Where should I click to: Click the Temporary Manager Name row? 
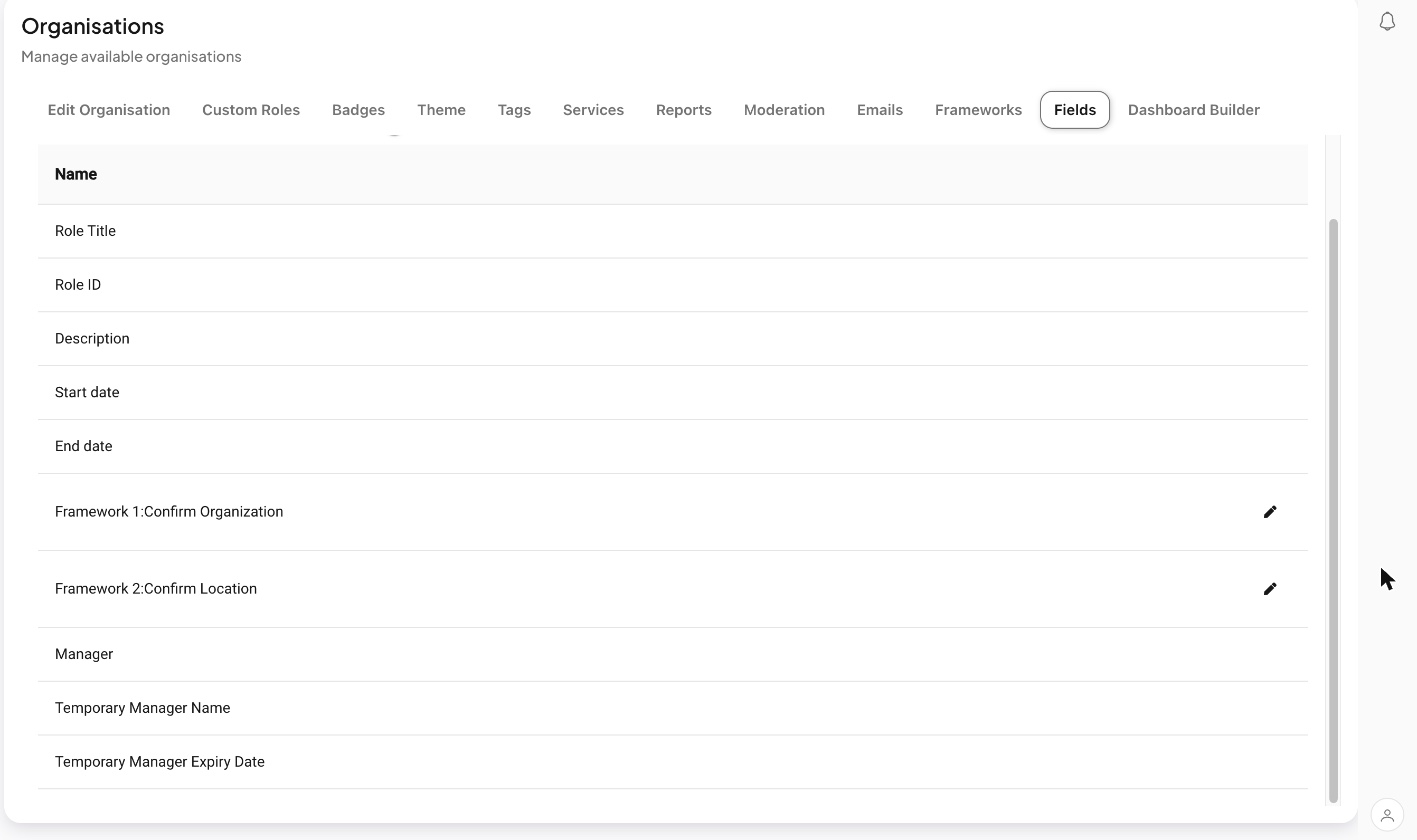673,709
